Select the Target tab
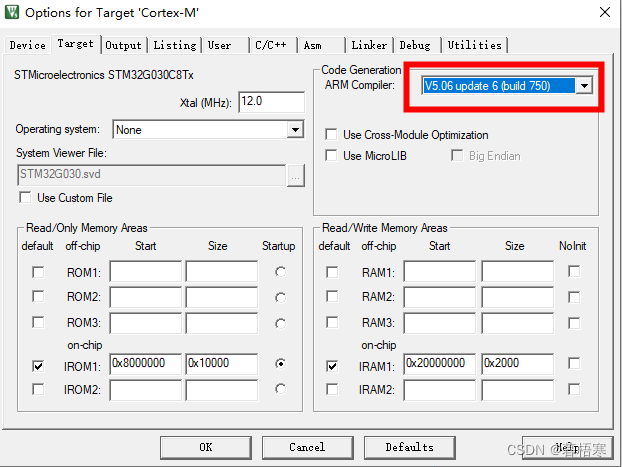 pos(75,44)
